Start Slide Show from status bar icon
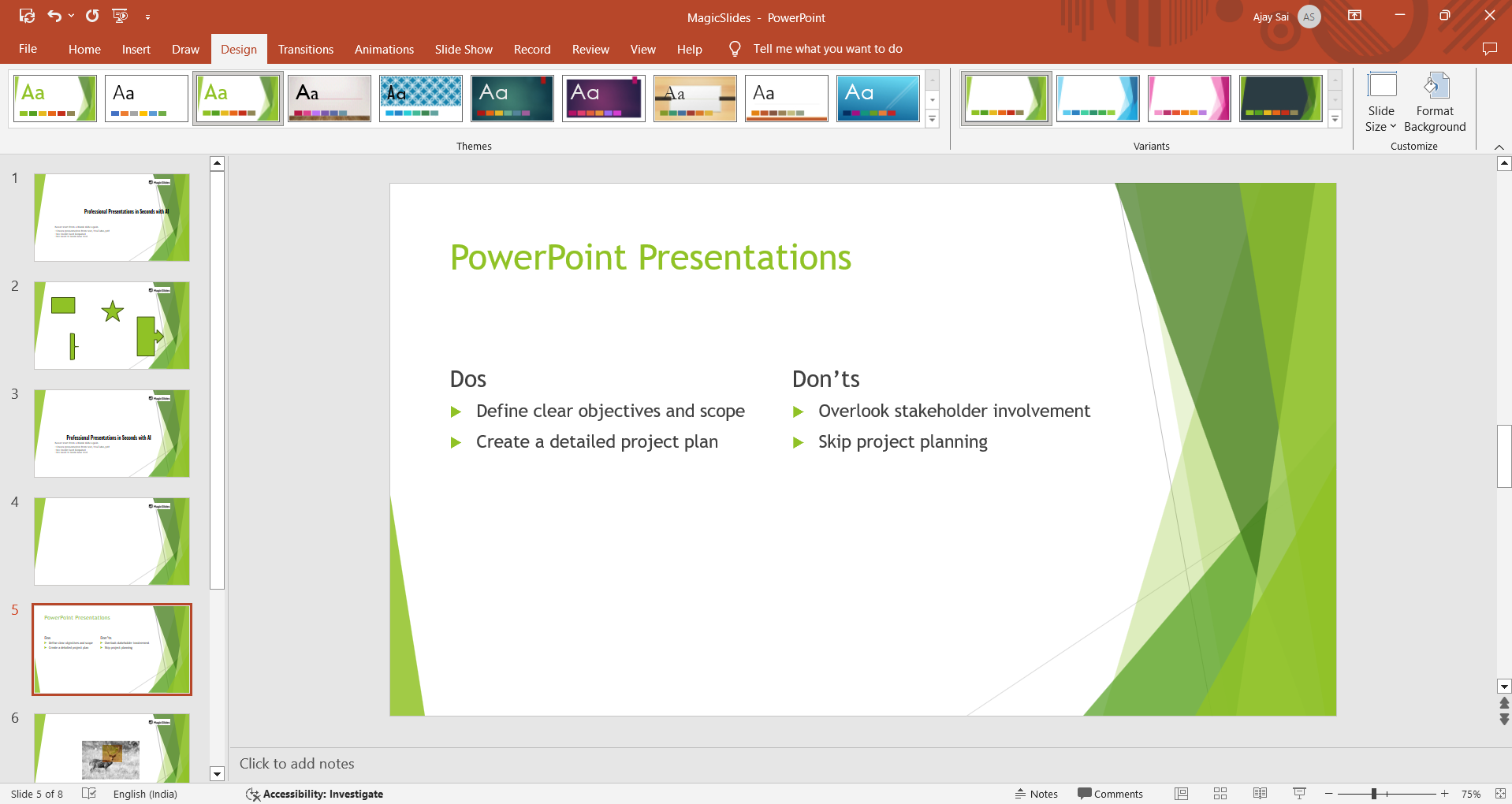1512x804 pixels. point(1299,794)
